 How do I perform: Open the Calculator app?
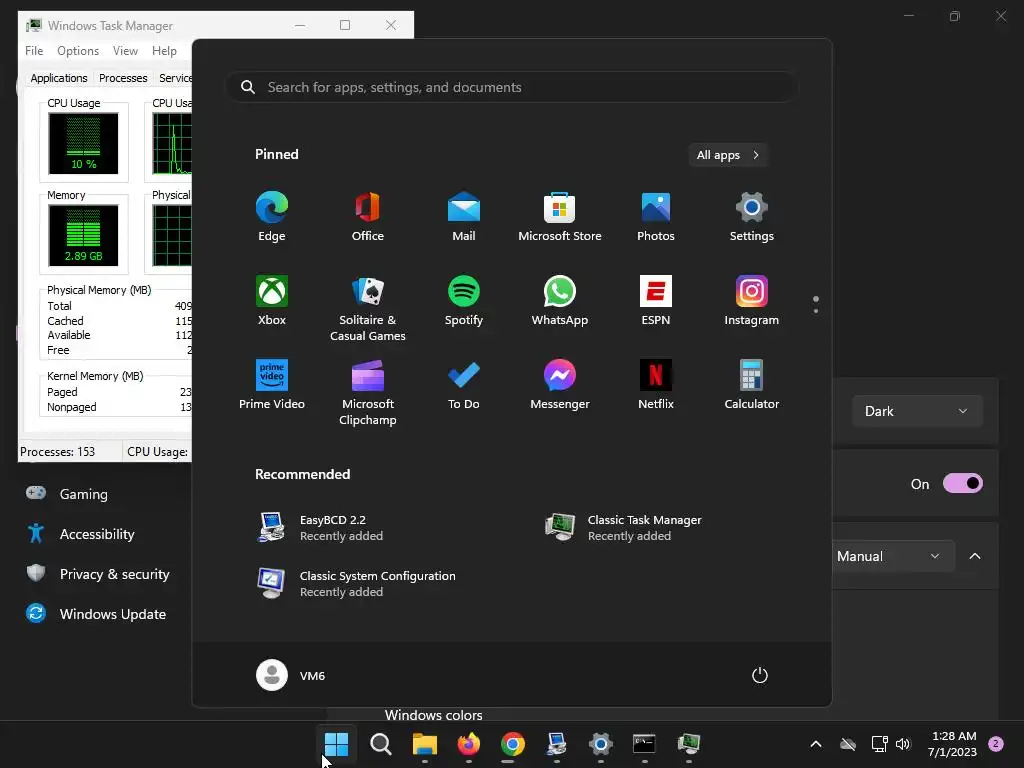coord(752,385)
